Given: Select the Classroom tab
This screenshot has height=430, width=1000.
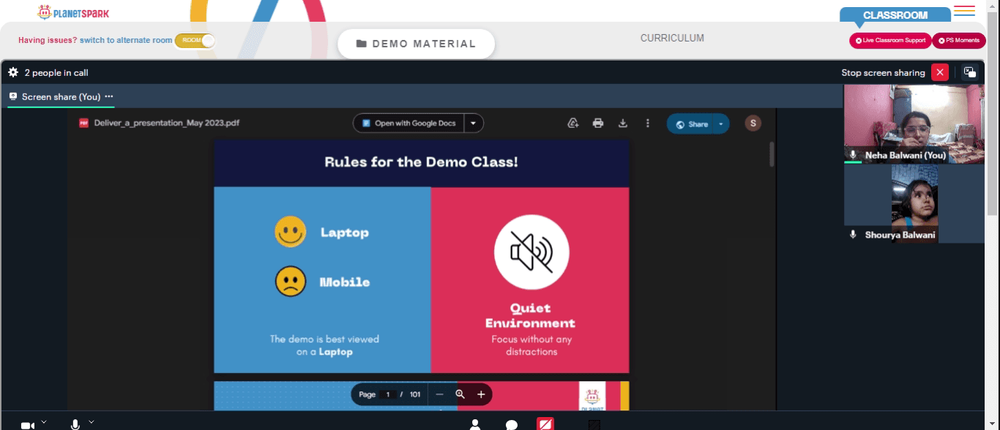Looking at the screenshot, I should tap(895, 15).
